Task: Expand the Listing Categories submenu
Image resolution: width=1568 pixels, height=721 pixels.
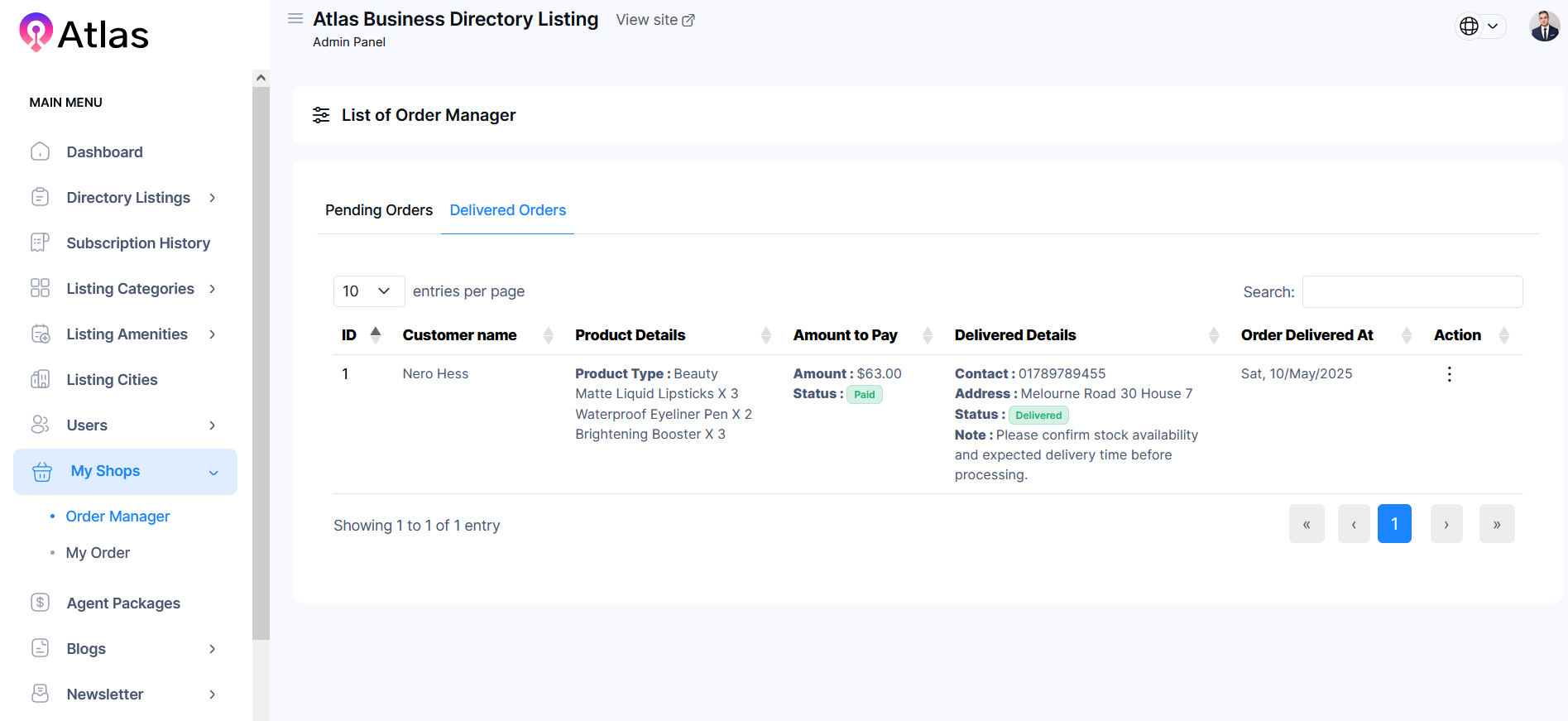Action: coord(213,289)
